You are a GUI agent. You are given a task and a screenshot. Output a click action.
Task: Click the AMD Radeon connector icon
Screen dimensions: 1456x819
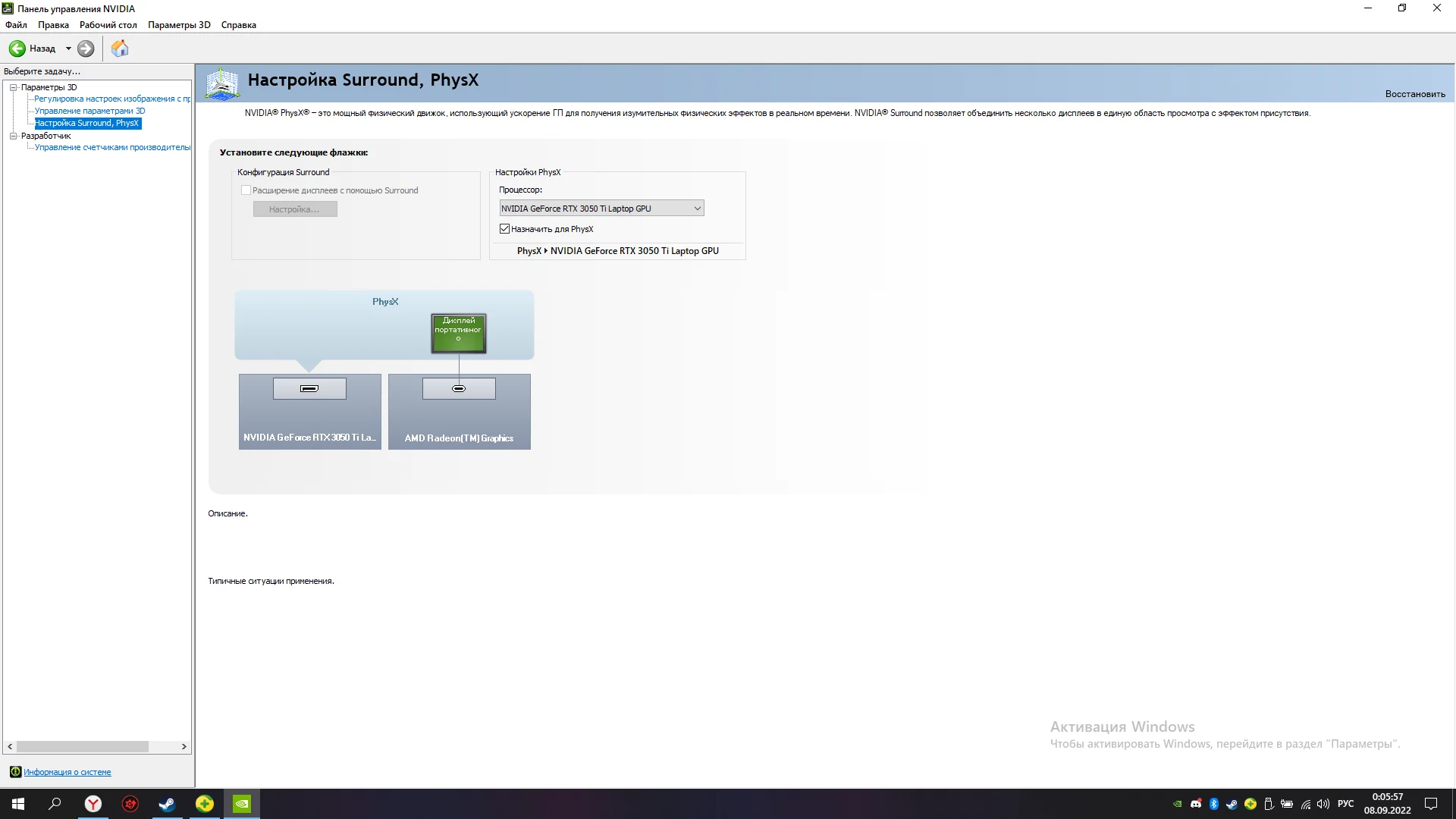459,388
